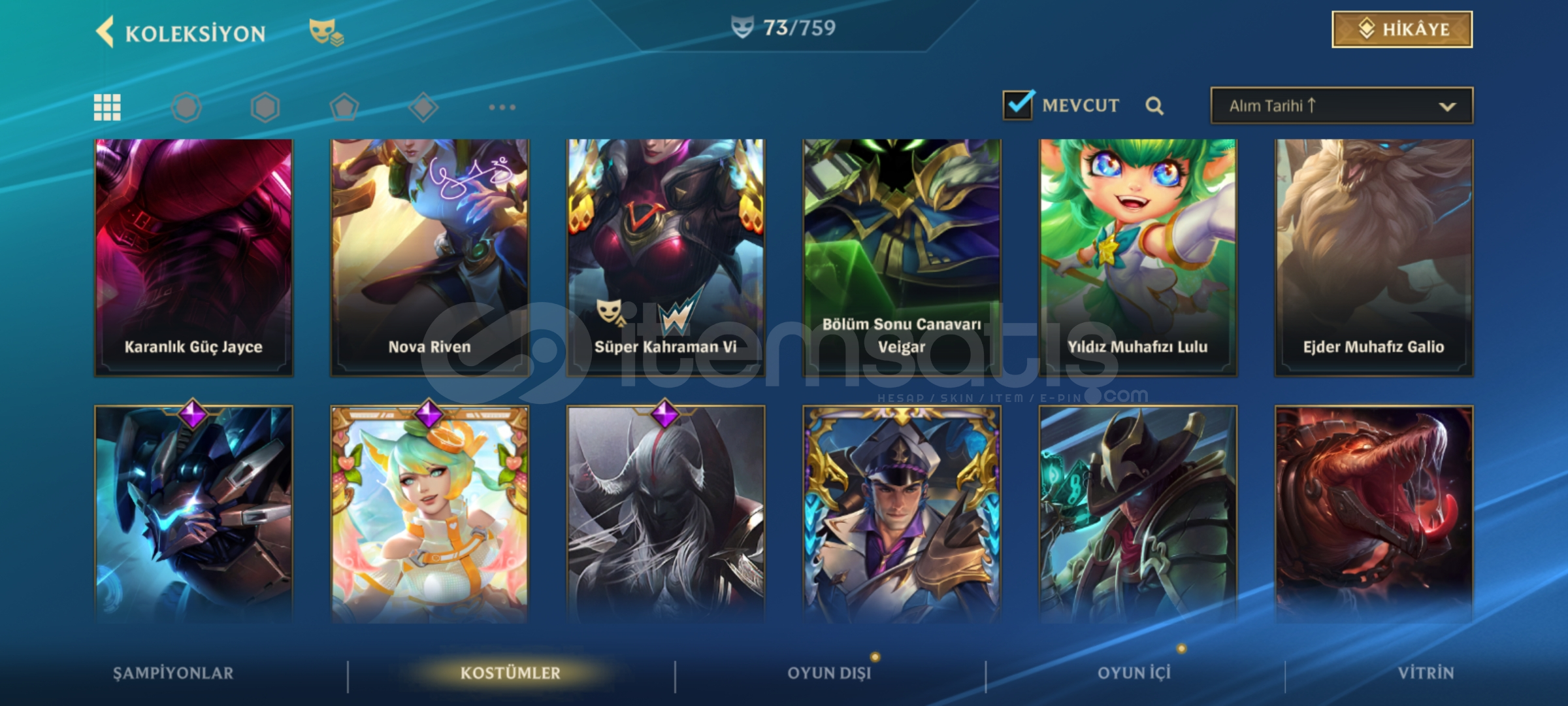Open the three-dots more filters icon
Image resolution: width=1568 pixels, height=706 pixels.
(502, 107)
